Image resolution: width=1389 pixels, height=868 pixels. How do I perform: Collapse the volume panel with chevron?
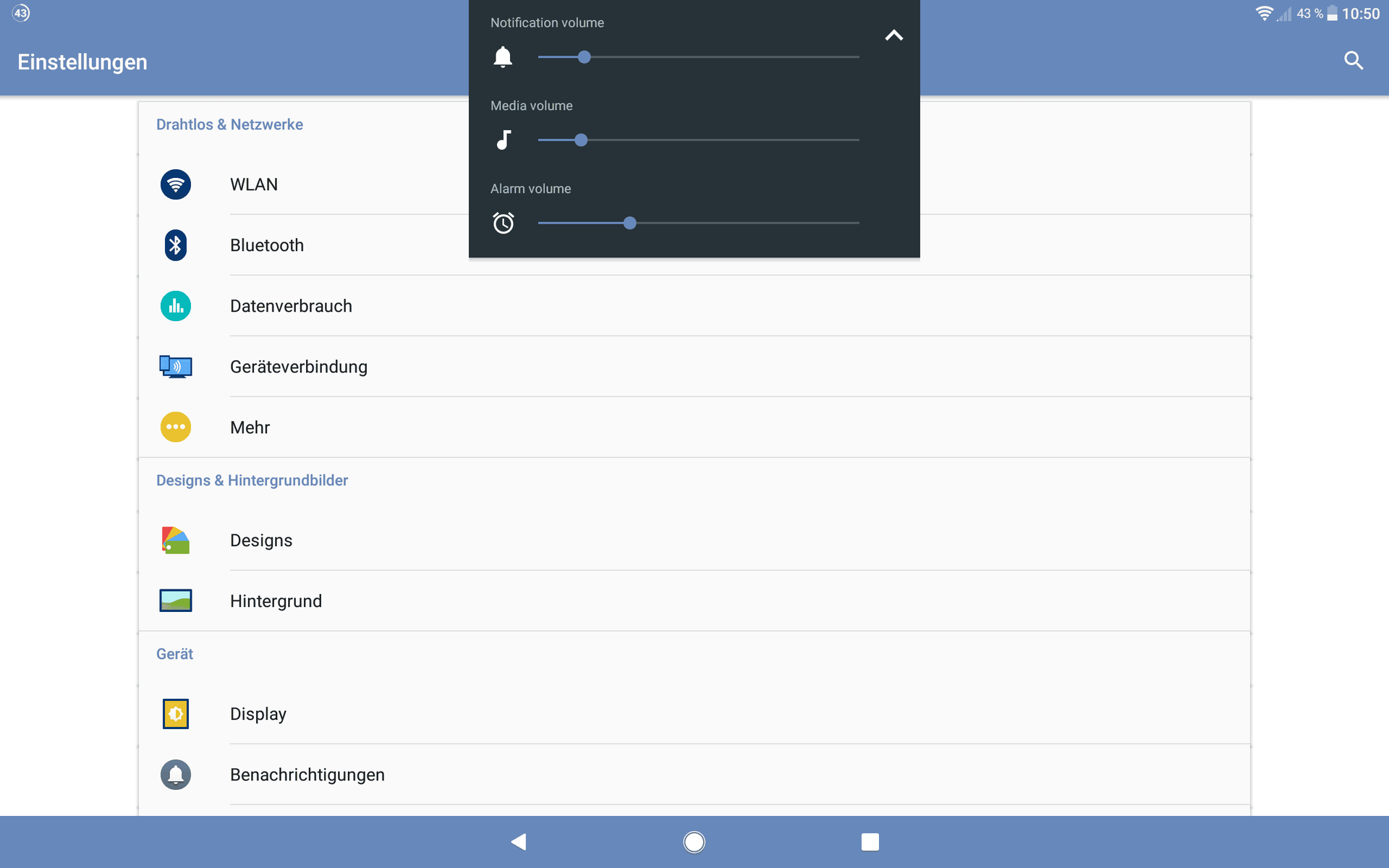tap(894, 35)
